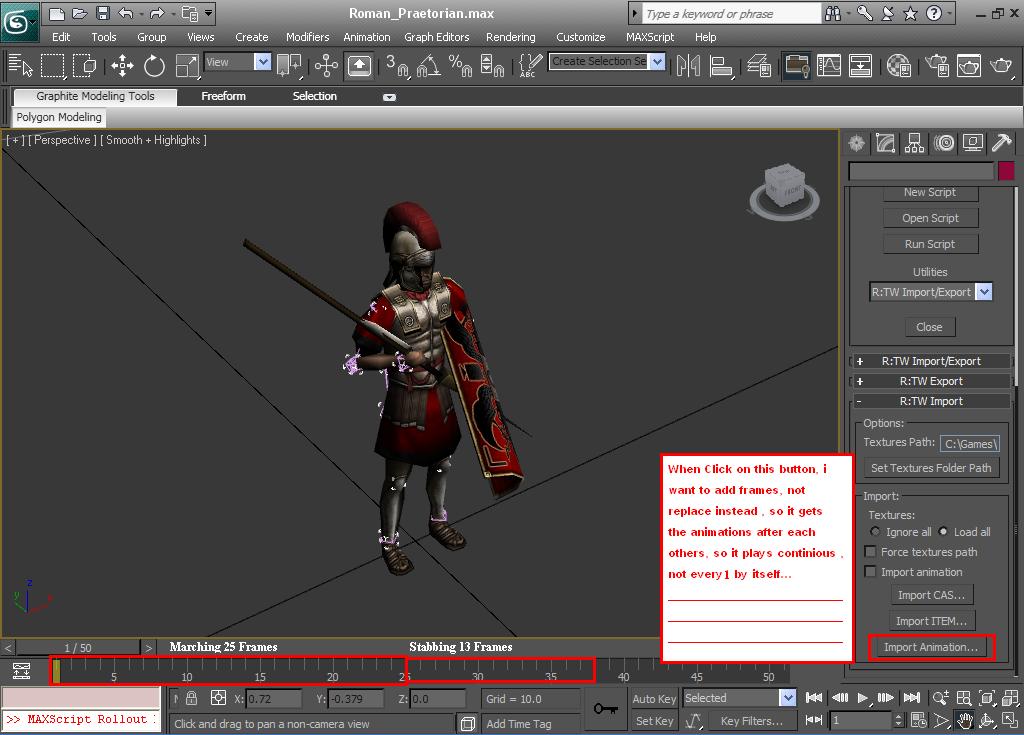Open the MAXScript menu

coord(650,37)
